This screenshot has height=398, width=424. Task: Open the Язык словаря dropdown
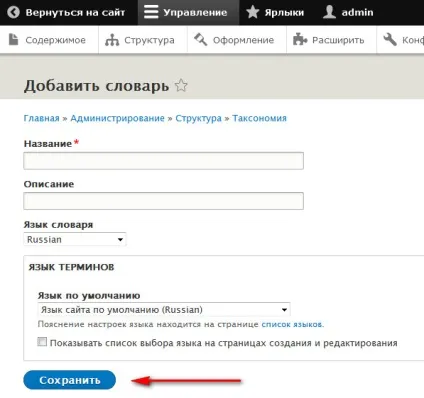pos(75,239)
